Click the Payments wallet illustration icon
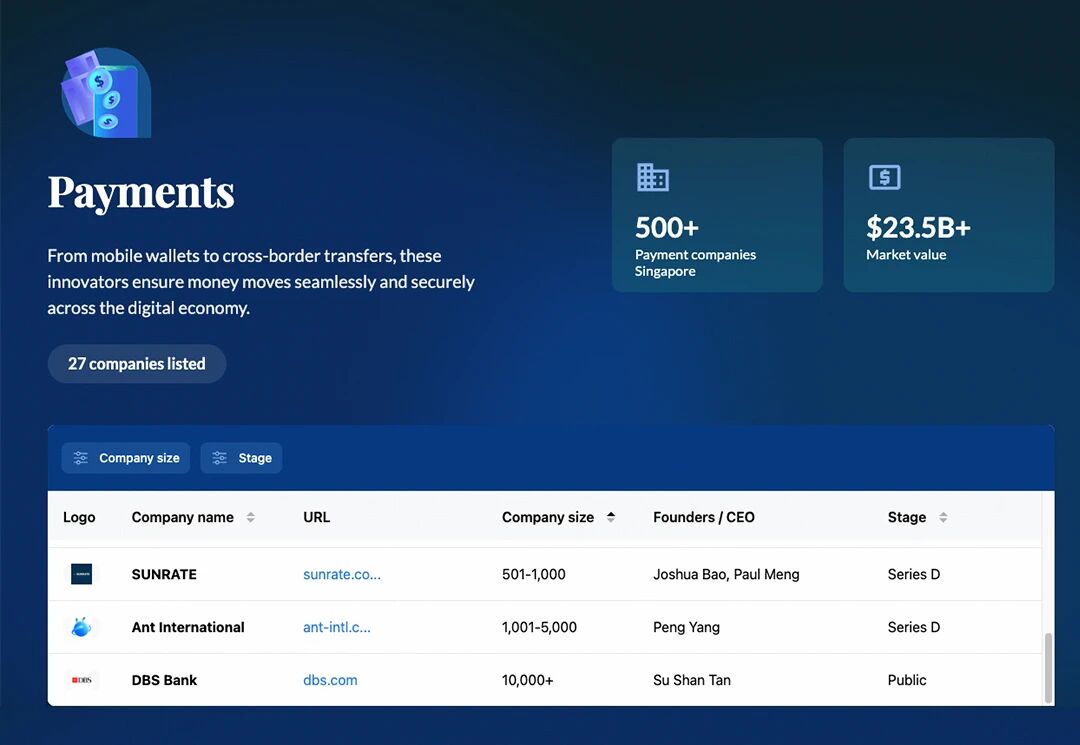Image resolution: width=1080 pixels, height=745 pixels. click(x=106, y=93)
